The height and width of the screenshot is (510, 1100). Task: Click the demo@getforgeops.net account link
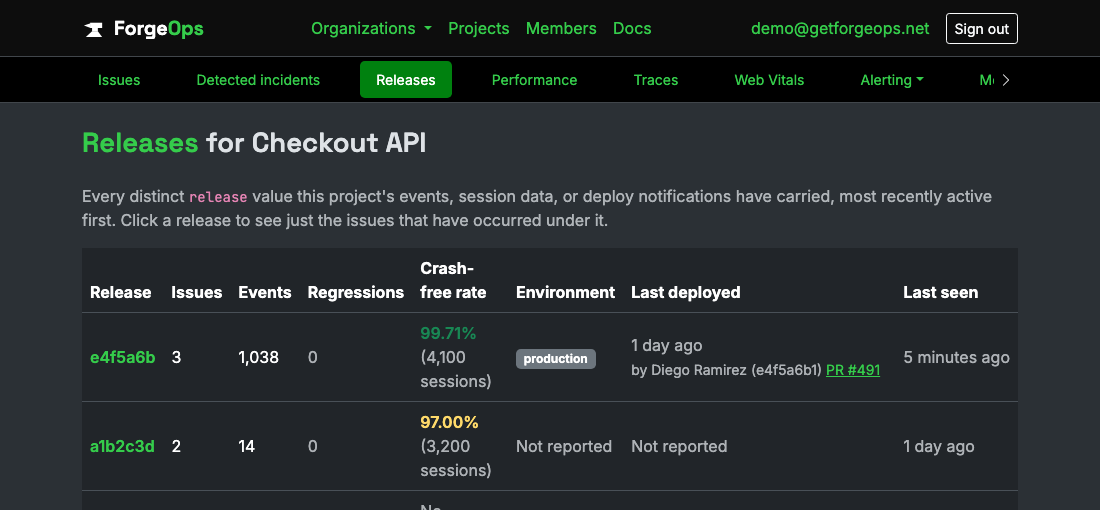[840, 29]
